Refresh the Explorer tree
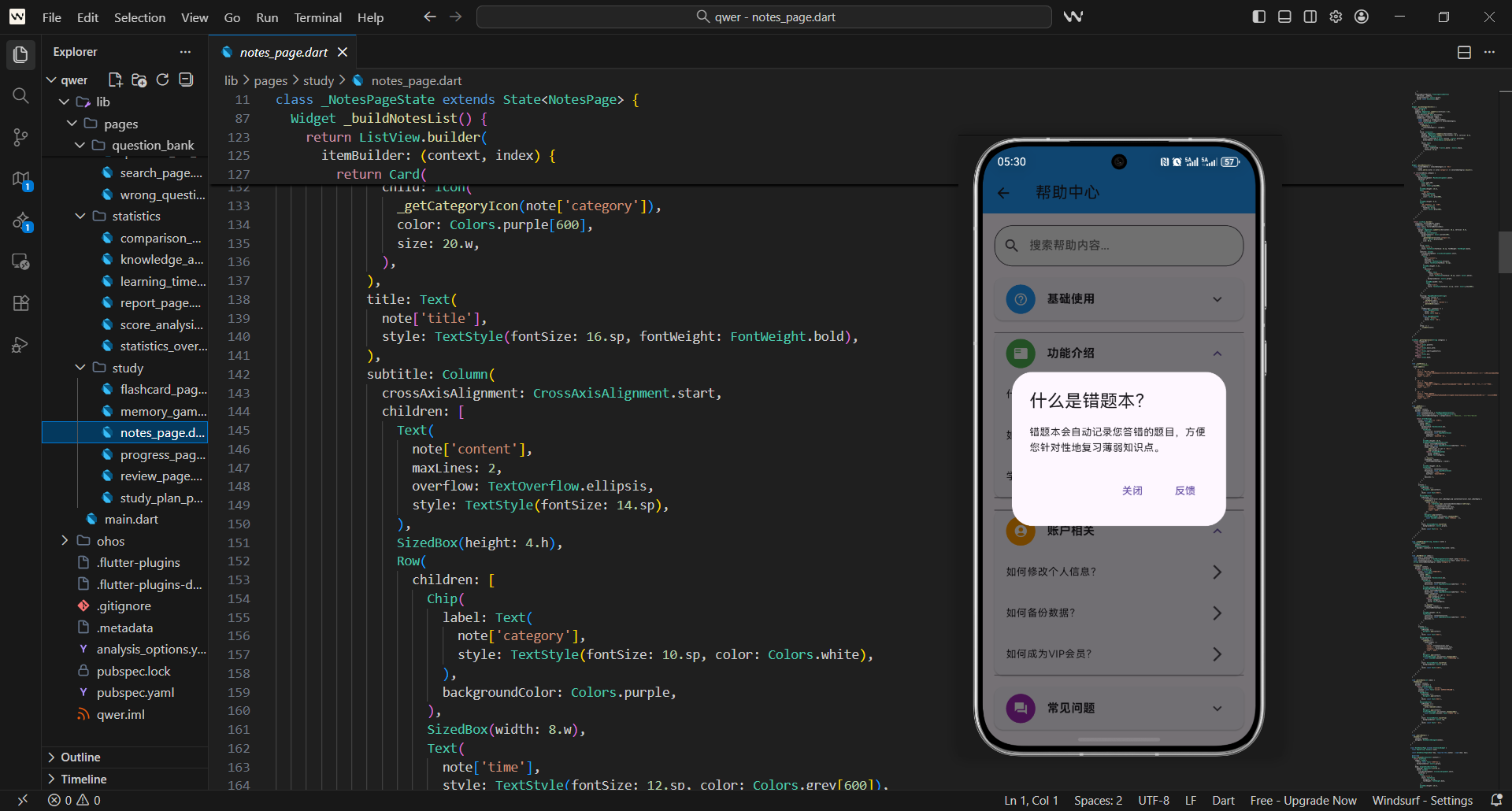This screenshot has height=811, width=1512. [x=162, y=80]
